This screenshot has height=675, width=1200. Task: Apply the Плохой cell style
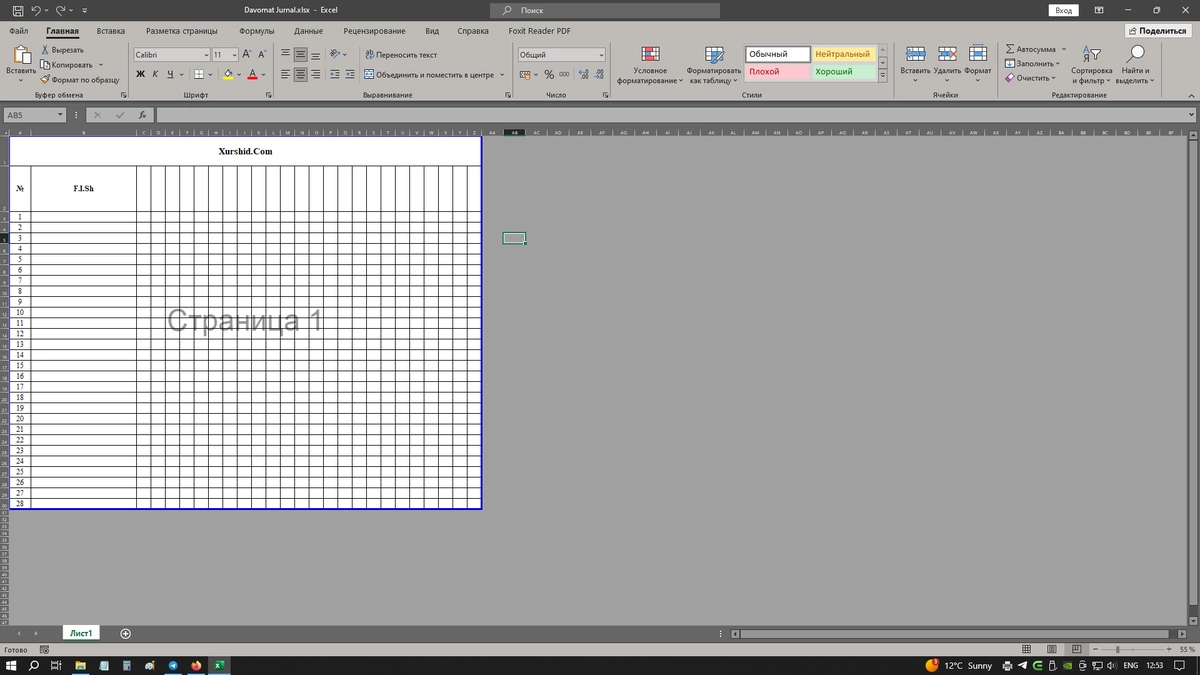click(777, 72)
